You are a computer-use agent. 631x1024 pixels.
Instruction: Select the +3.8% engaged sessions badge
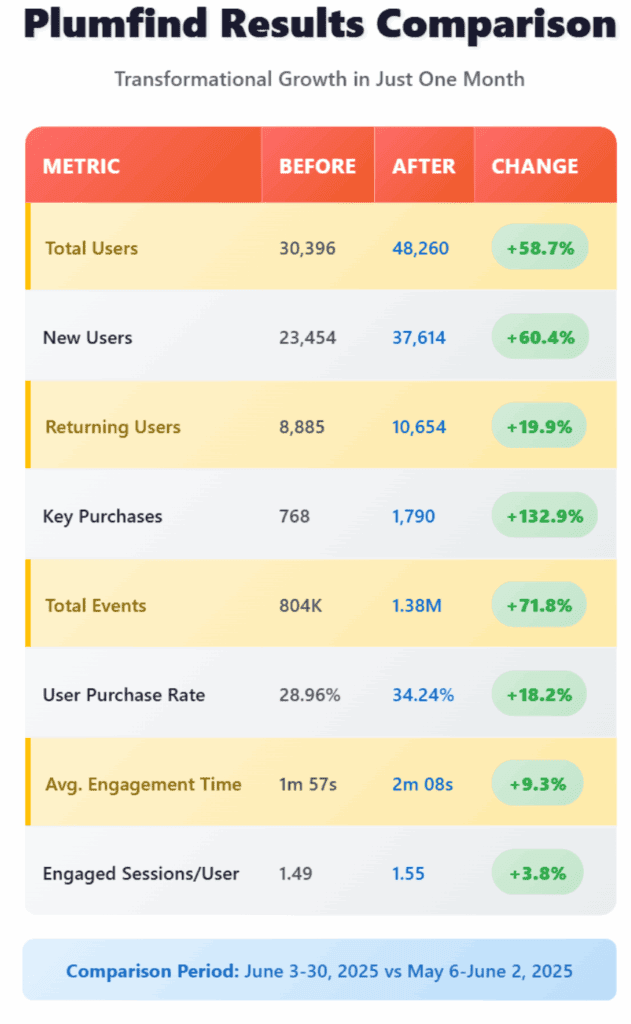pos(538,873)
